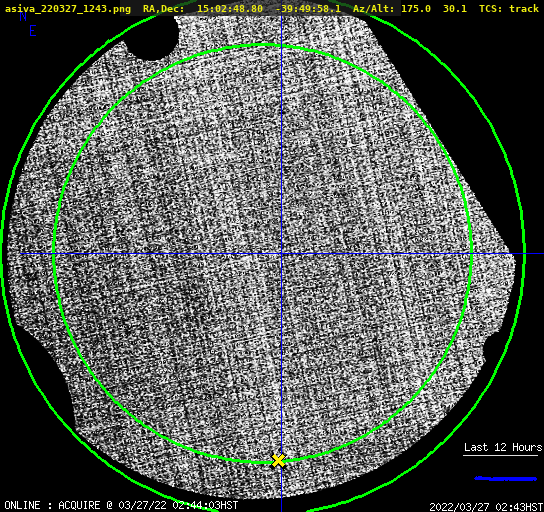Viewport: 544px width, 512px height.
Task: Click the TCS: track status
Action: 509,8
